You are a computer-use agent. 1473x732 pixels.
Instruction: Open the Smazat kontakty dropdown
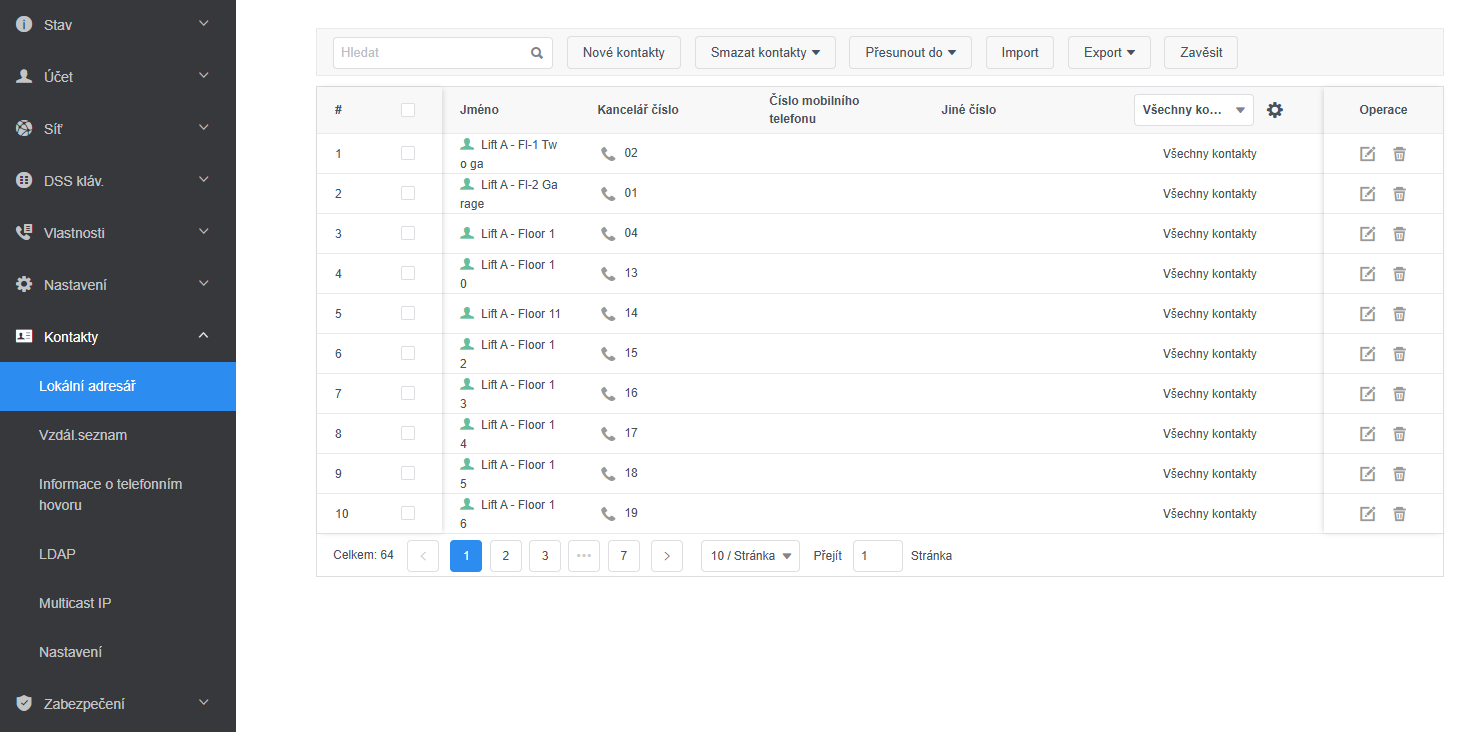[765, 53]
